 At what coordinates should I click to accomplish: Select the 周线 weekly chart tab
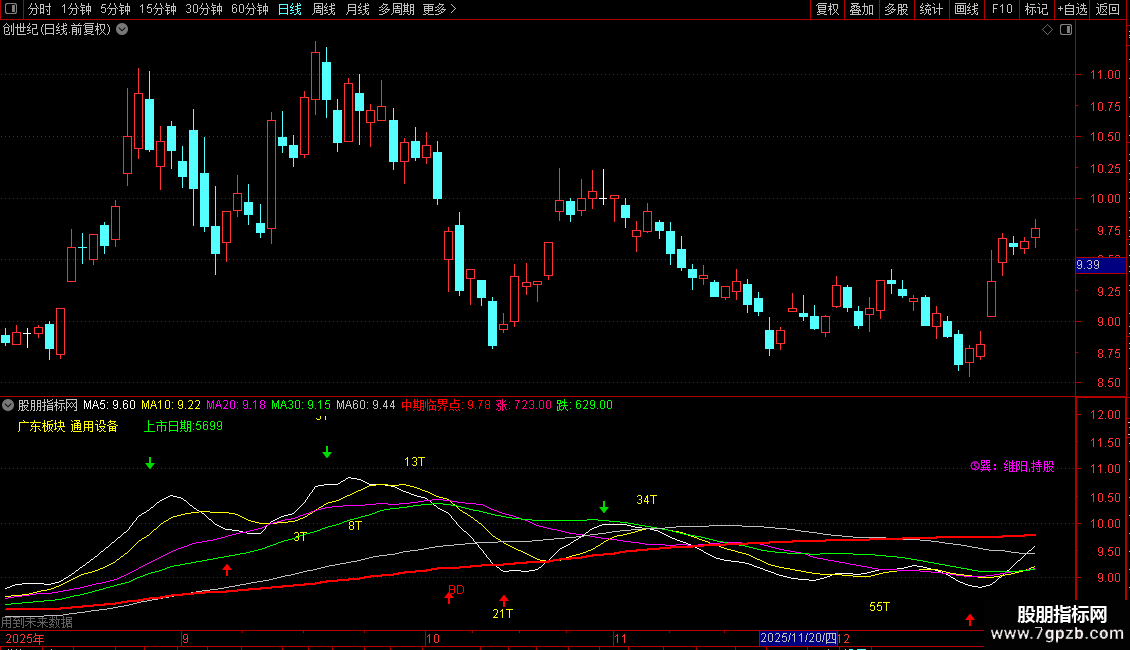coord(324,9)
